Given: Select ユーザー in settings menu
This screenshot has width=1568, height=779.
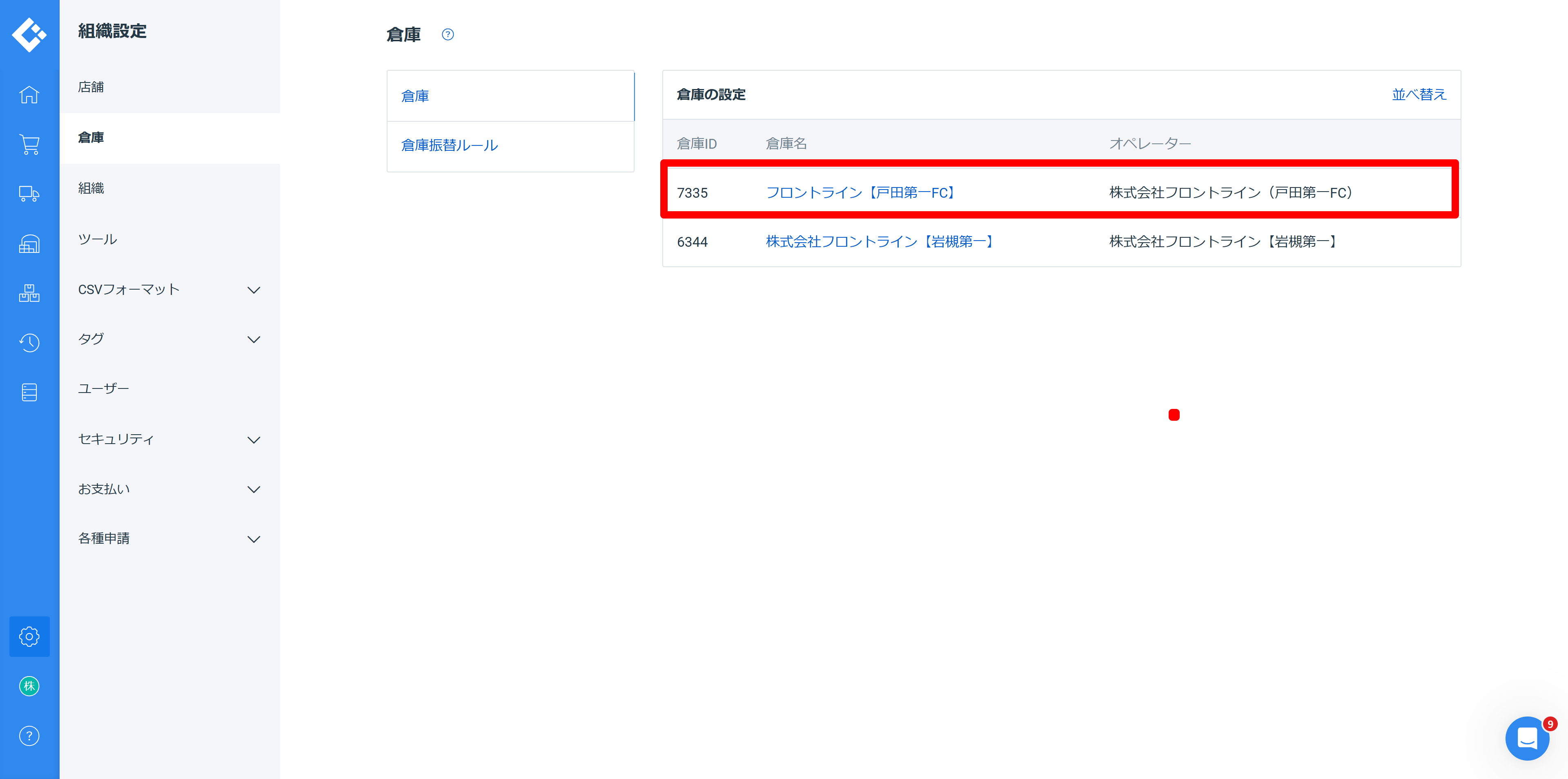Looking at the screenshot, I should pyautogui.click(x=170, y=388).
